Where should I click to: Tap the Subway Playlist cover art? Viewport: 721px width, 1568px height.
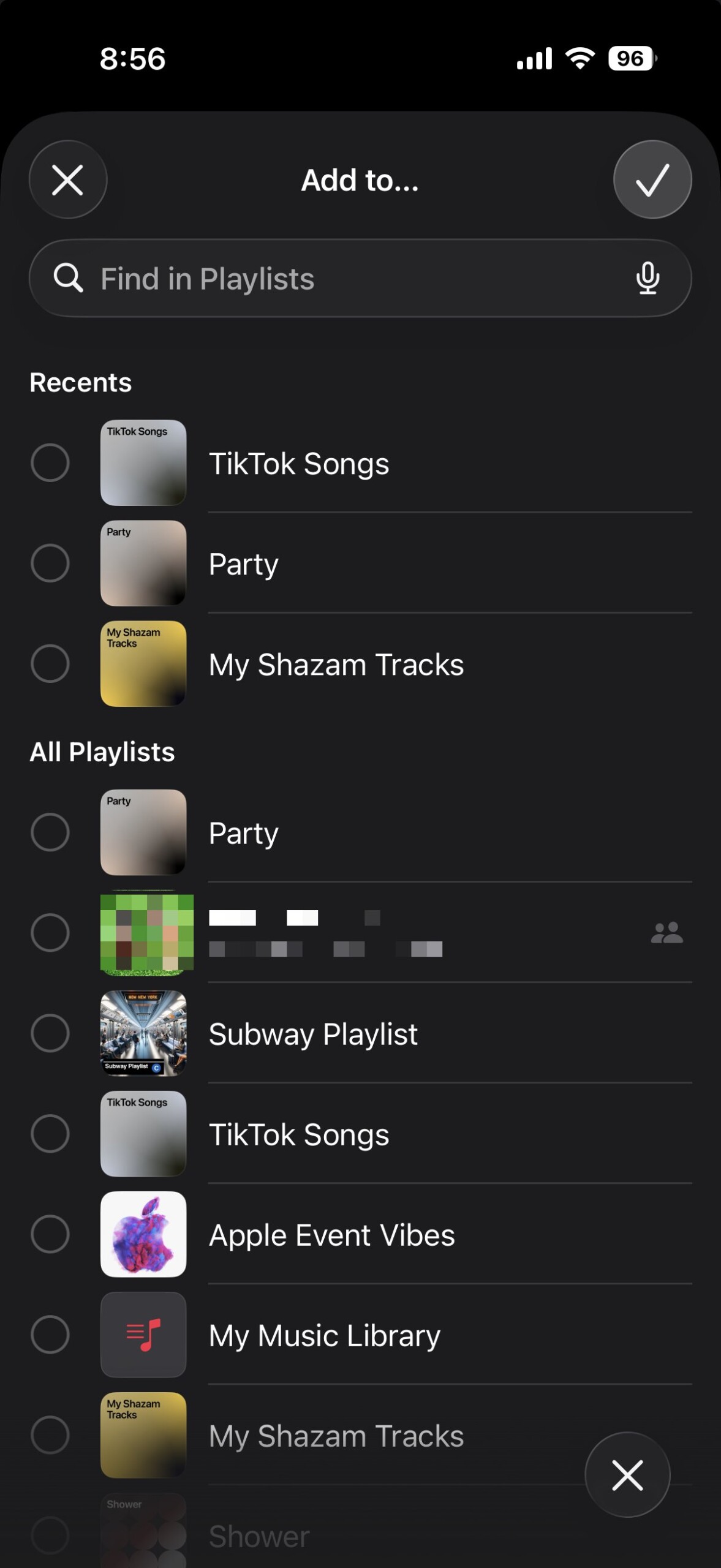tap(143, 1033)
